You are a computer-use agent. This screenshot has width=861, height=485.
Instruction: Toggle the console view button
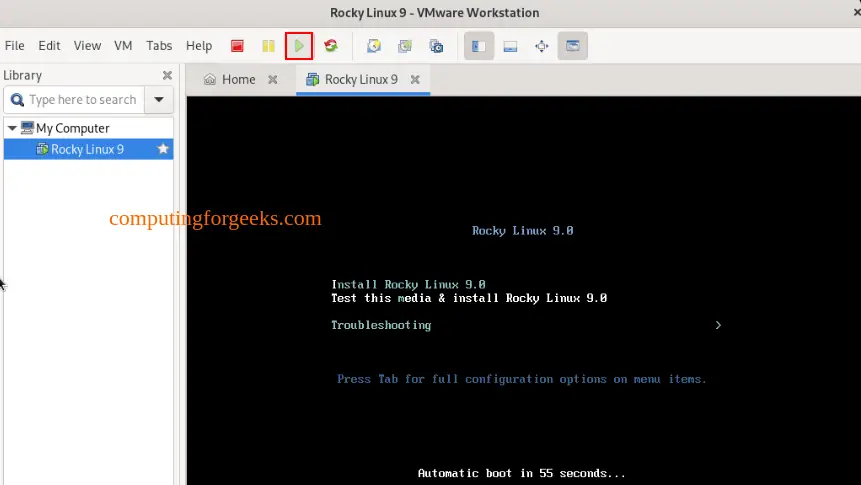tap(573, 46)
